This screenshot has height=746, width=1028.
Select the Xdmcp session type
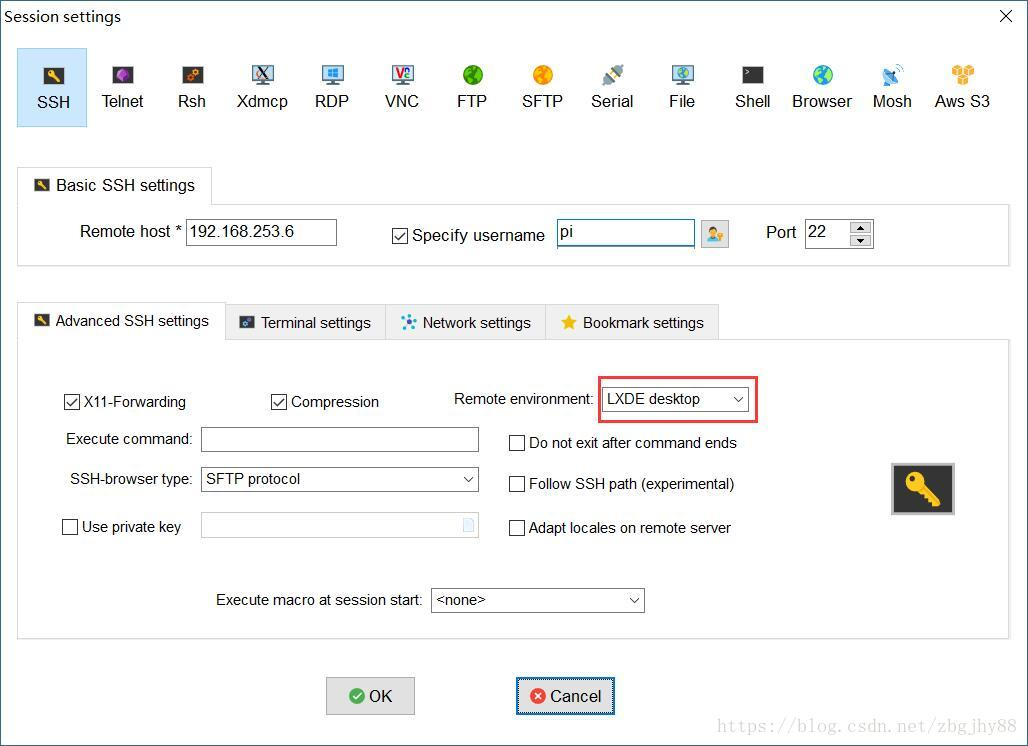pyautogui.click(x=261, y=87)
